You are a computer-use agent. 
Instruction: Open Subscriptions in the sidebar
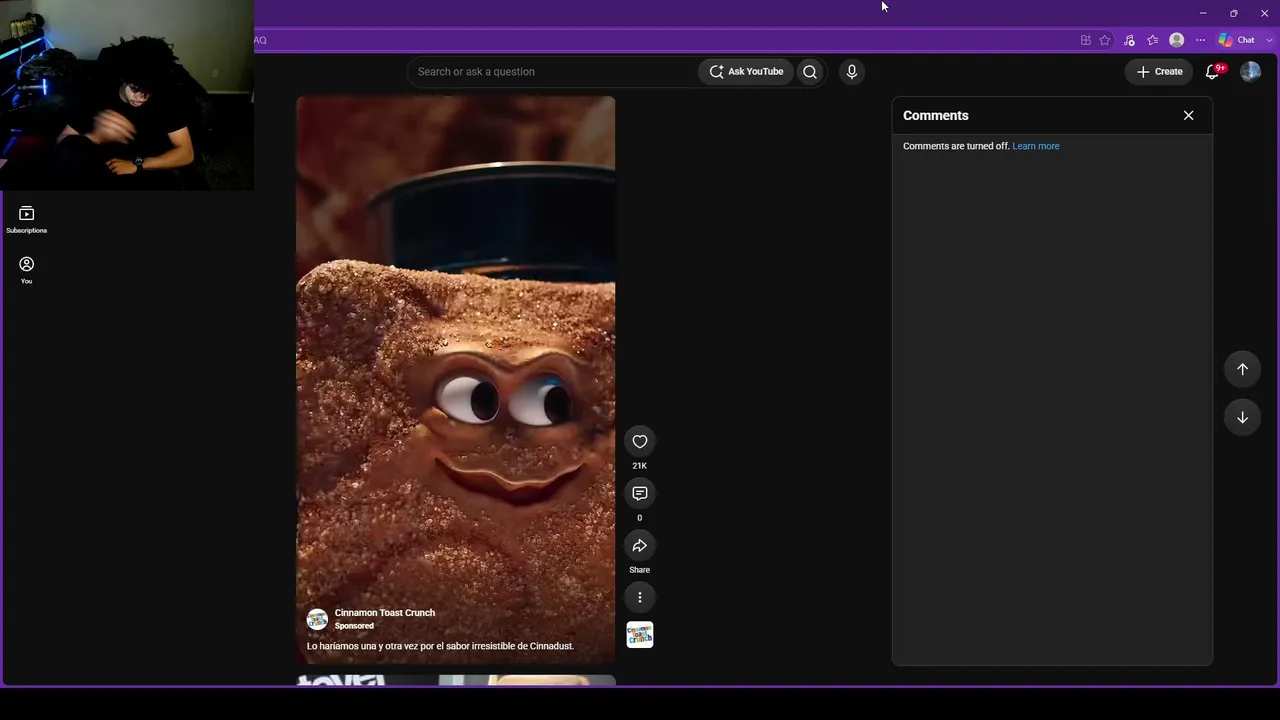(x=27, y=220)
